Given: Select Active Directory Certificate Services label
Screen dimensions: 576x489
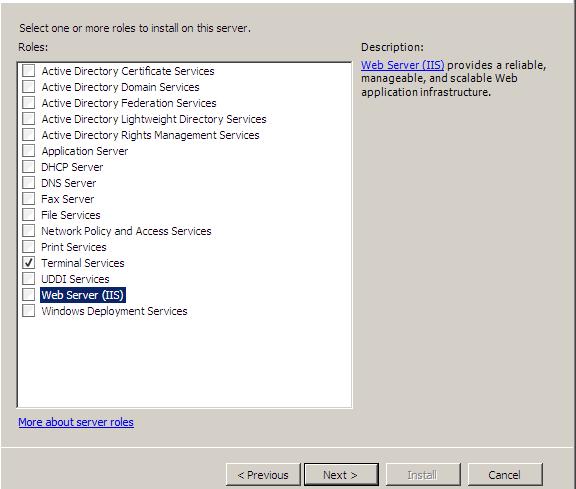Looking at the screenshot, I should click(x=128, y=71).
